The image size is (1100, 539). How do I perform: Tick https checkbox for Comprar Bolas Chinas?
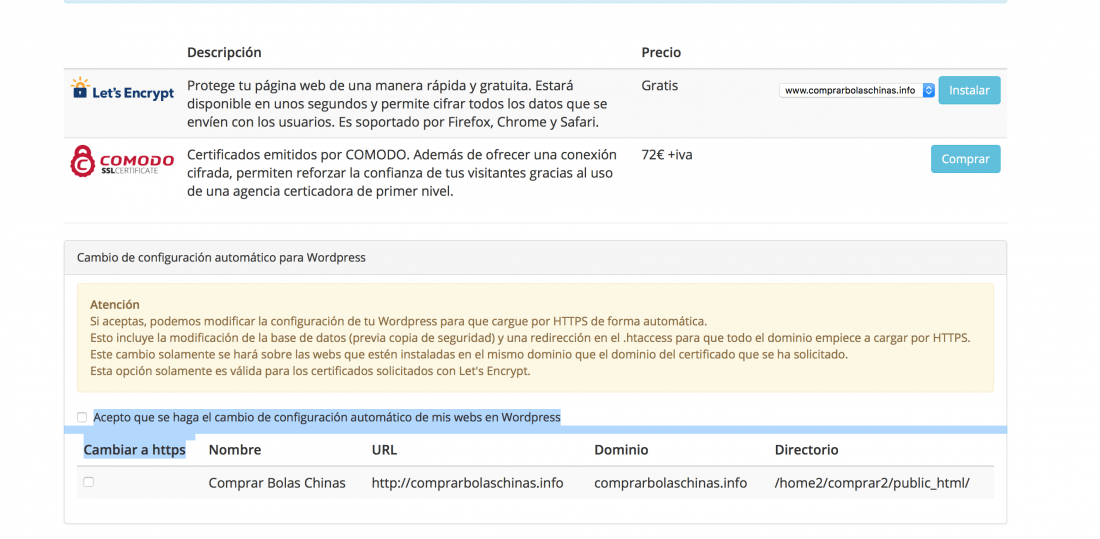88,482
